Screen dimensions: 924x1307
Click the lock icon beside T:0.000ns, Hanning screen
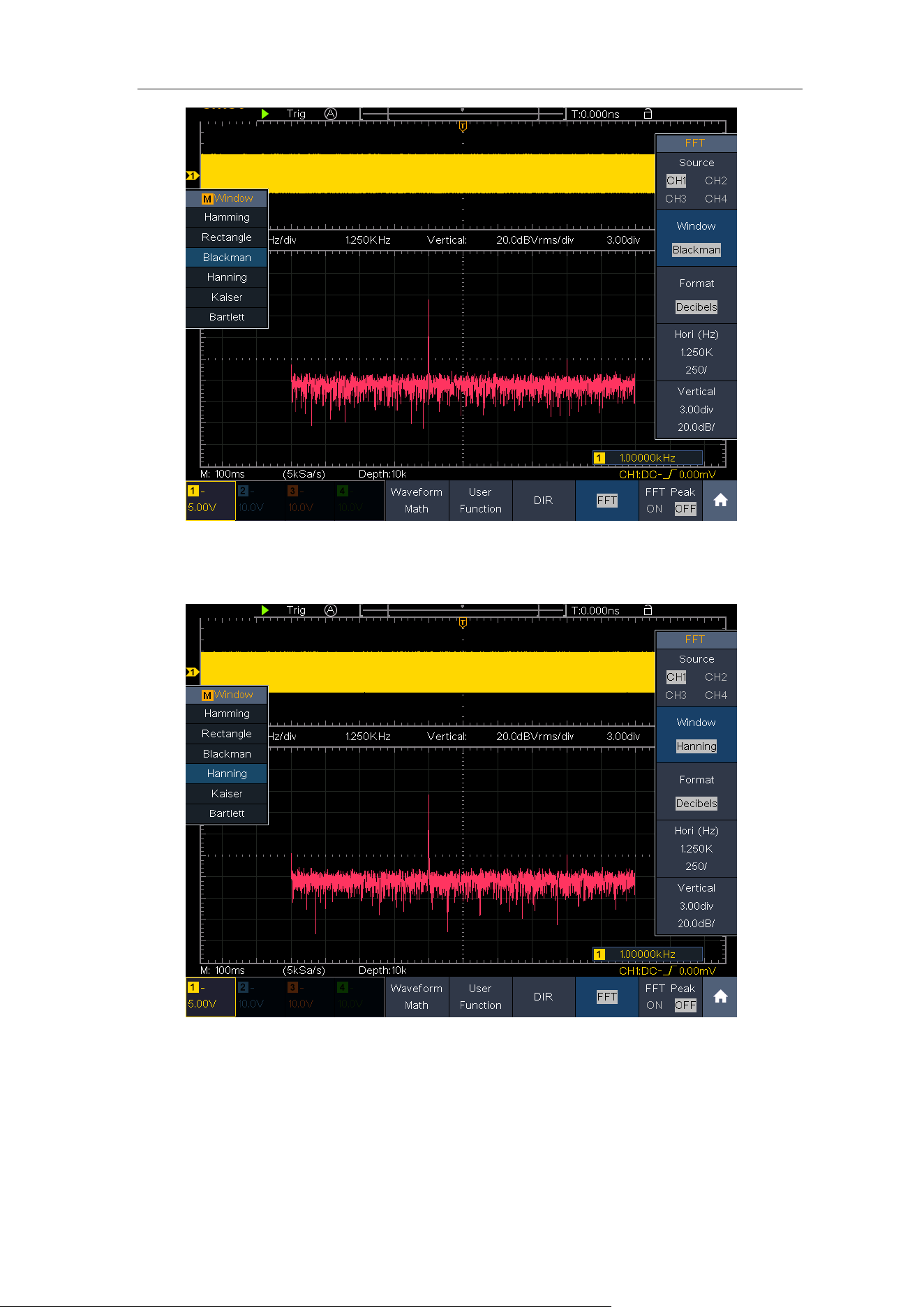tap(648, 610)
